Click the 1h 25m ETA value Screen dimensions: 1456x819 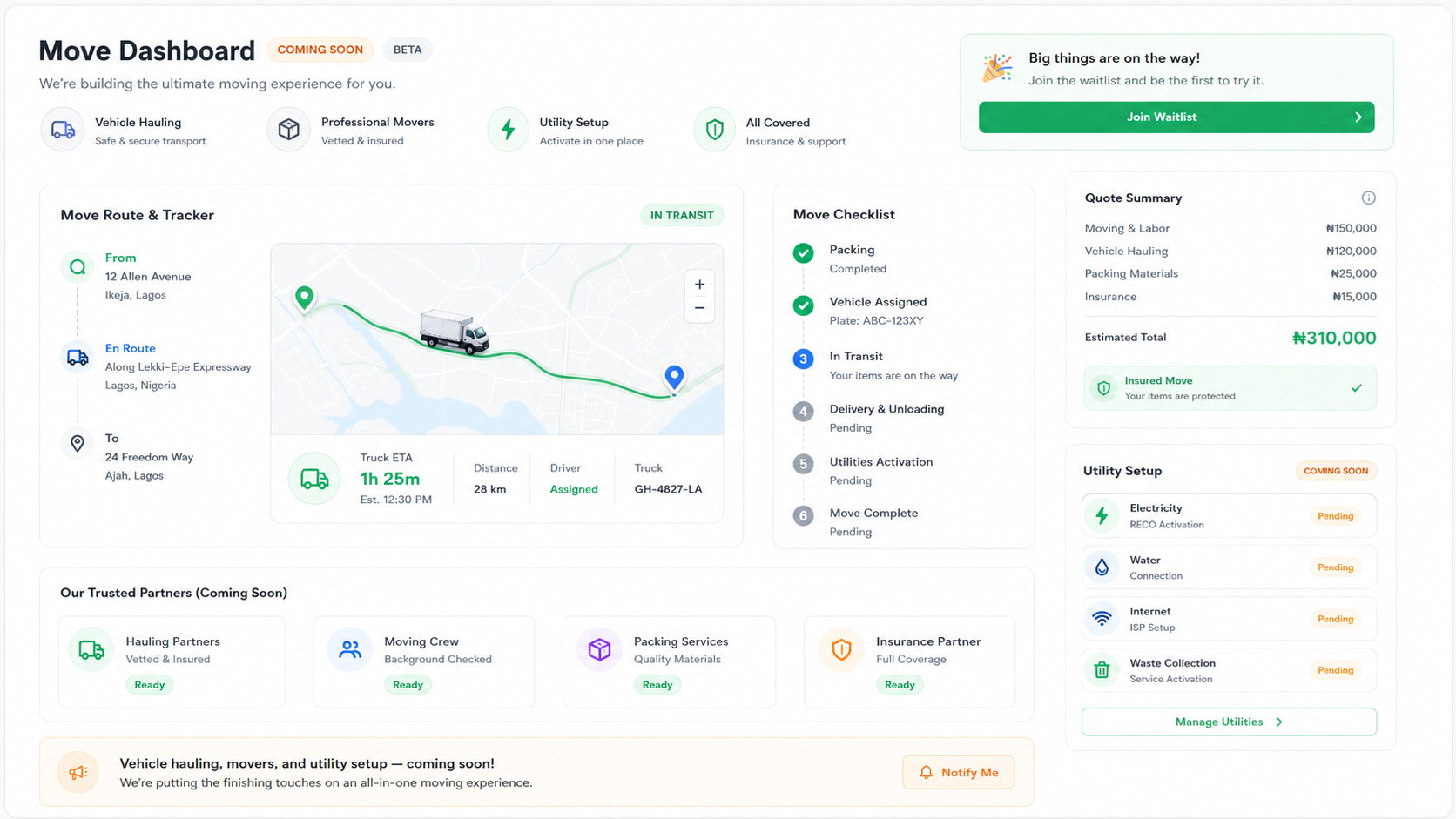390,479
